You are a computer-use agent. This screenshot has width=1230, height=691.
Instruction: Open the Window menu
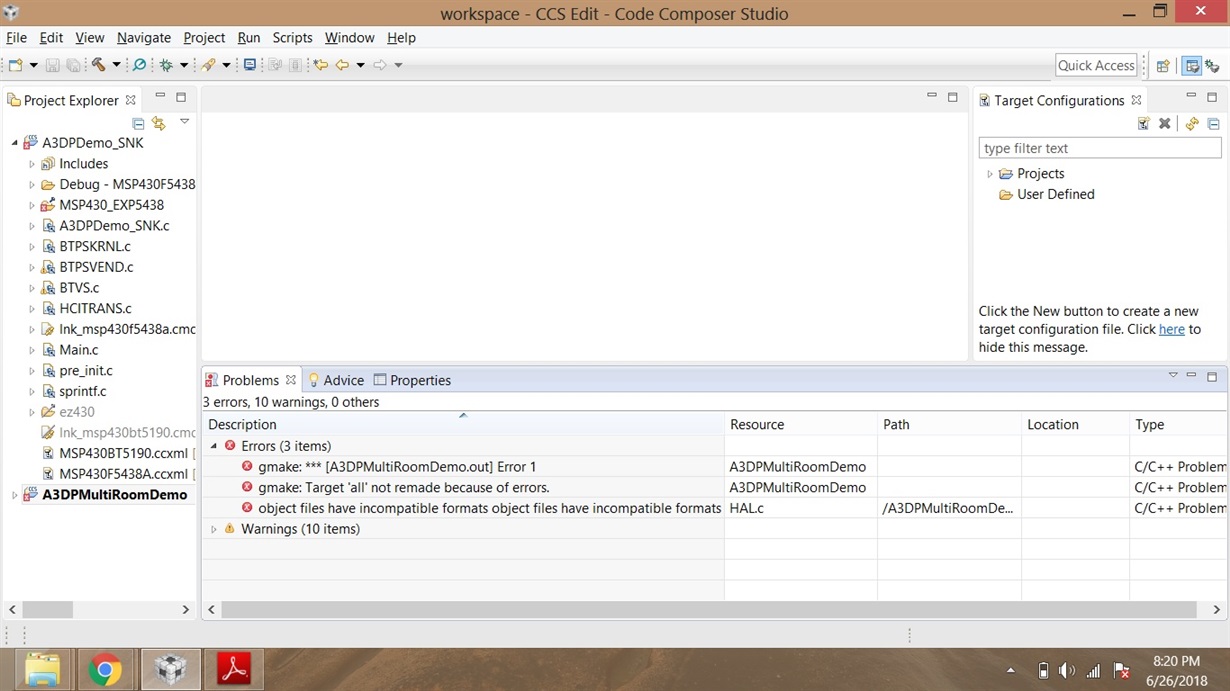(350, 37)
